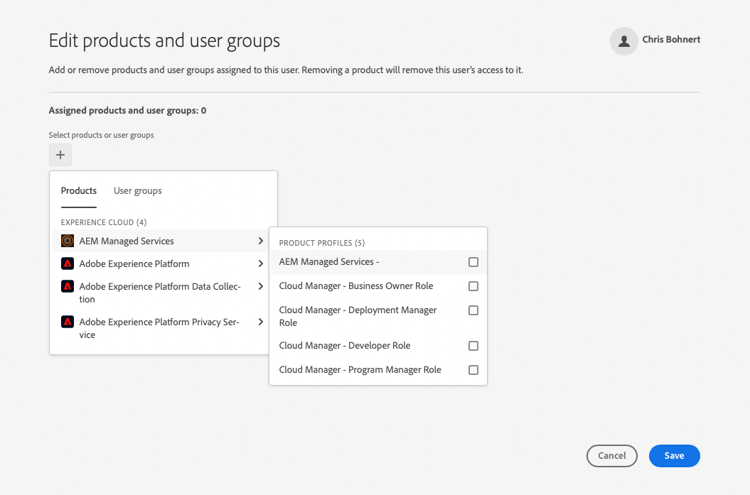Expand the Privacy Service chevron arrow
The height and width of the screenshot is (495, 750).
(x=261, y=322)
